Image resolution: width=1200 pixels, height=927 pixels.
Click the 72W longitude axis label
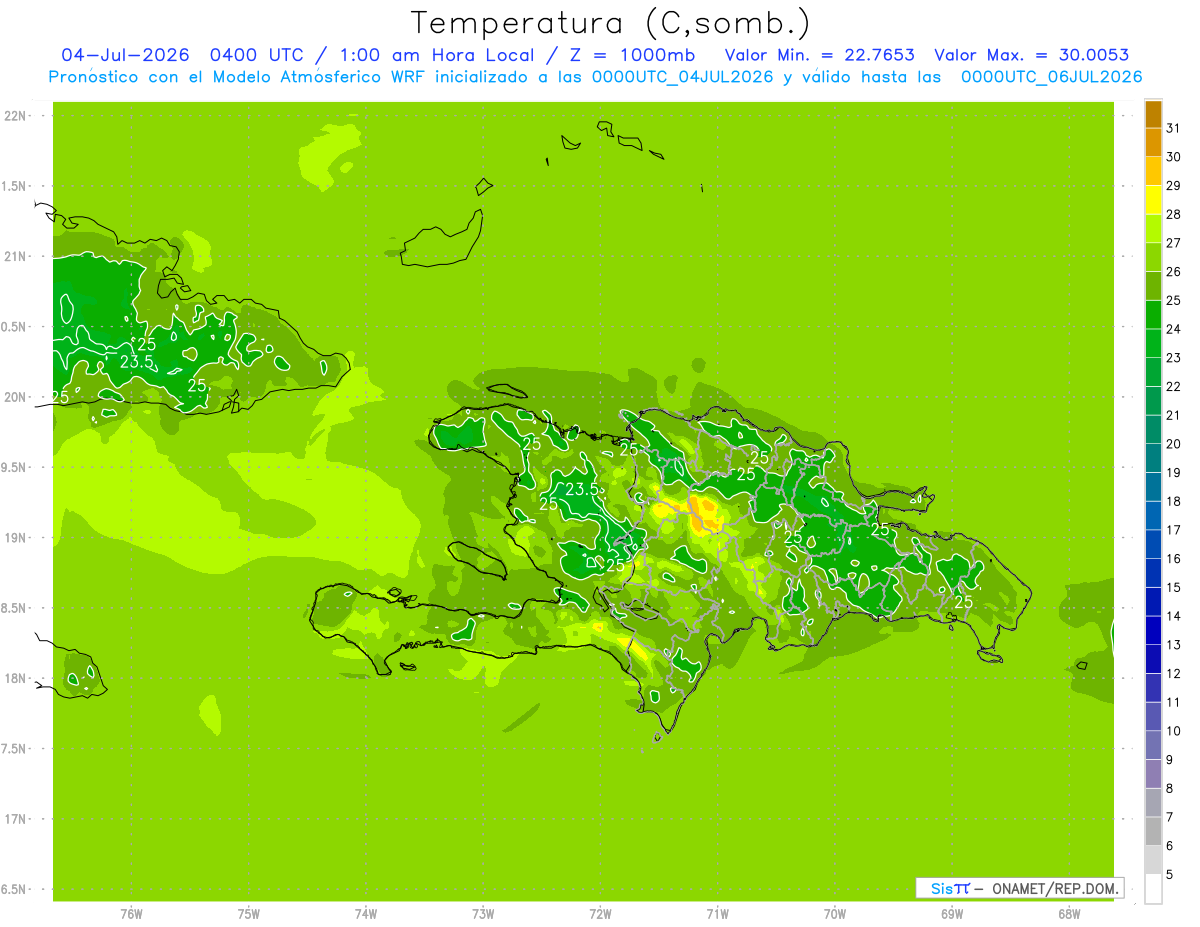(x=600, y=913)
